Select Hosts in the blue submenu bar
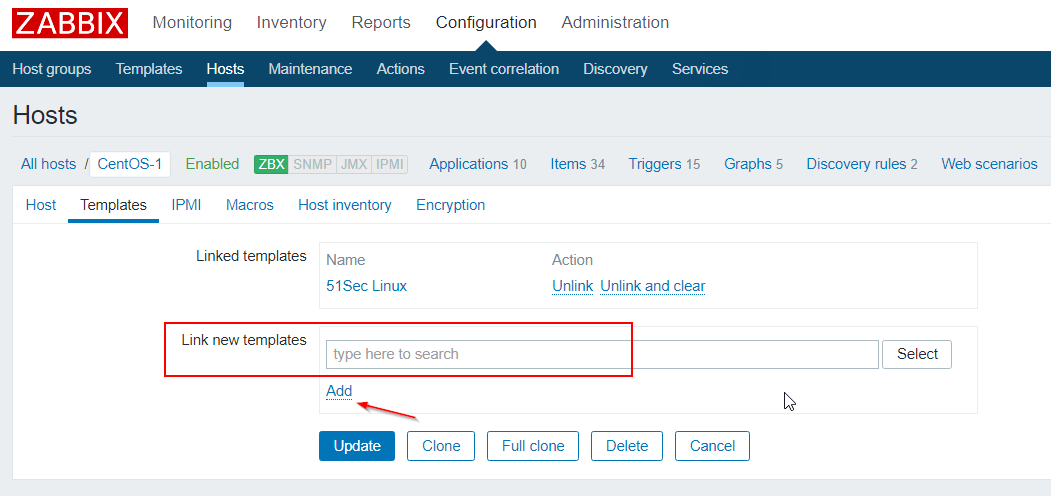The height and width of the screenshot is (496, 1051). 225,69
